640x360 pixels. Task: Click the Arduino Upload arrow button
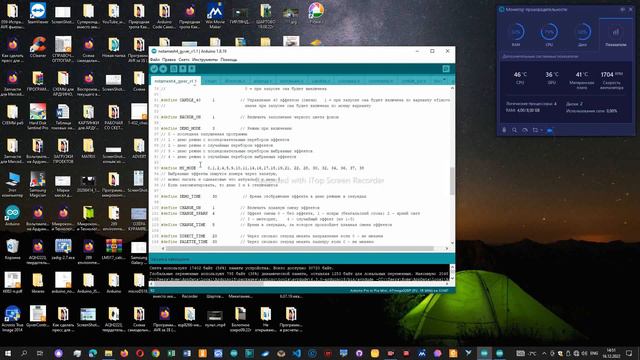[163, 69]
